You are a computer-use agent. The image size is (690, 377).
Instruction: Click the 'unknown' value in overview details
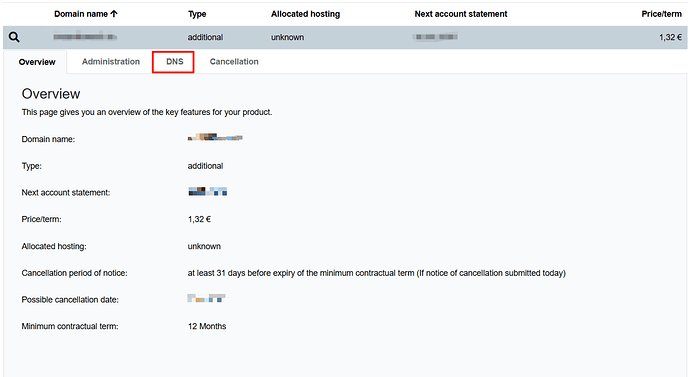(x=204, y=246)
